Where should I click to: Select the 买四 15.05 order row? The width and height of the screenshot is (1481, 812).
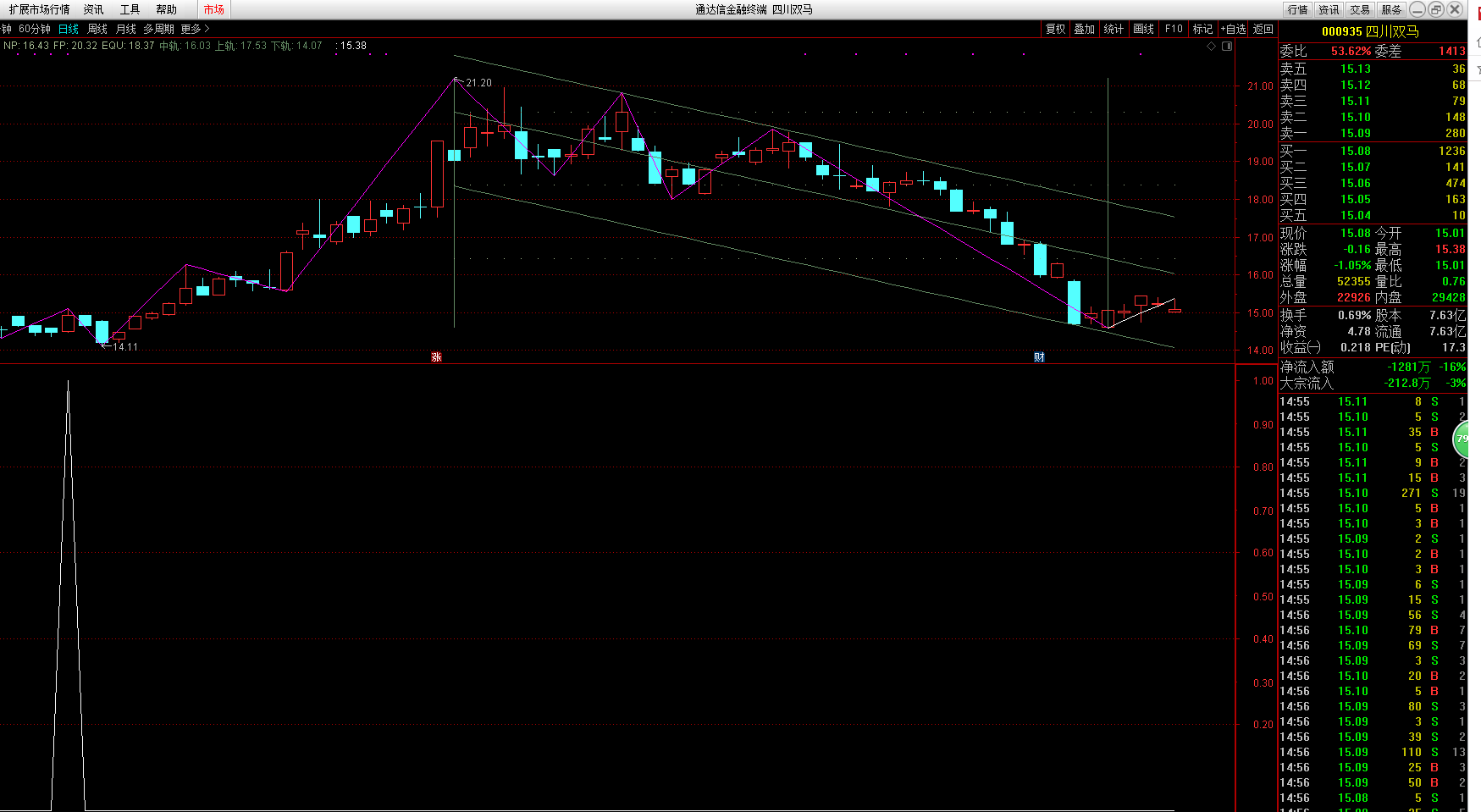1372,199
